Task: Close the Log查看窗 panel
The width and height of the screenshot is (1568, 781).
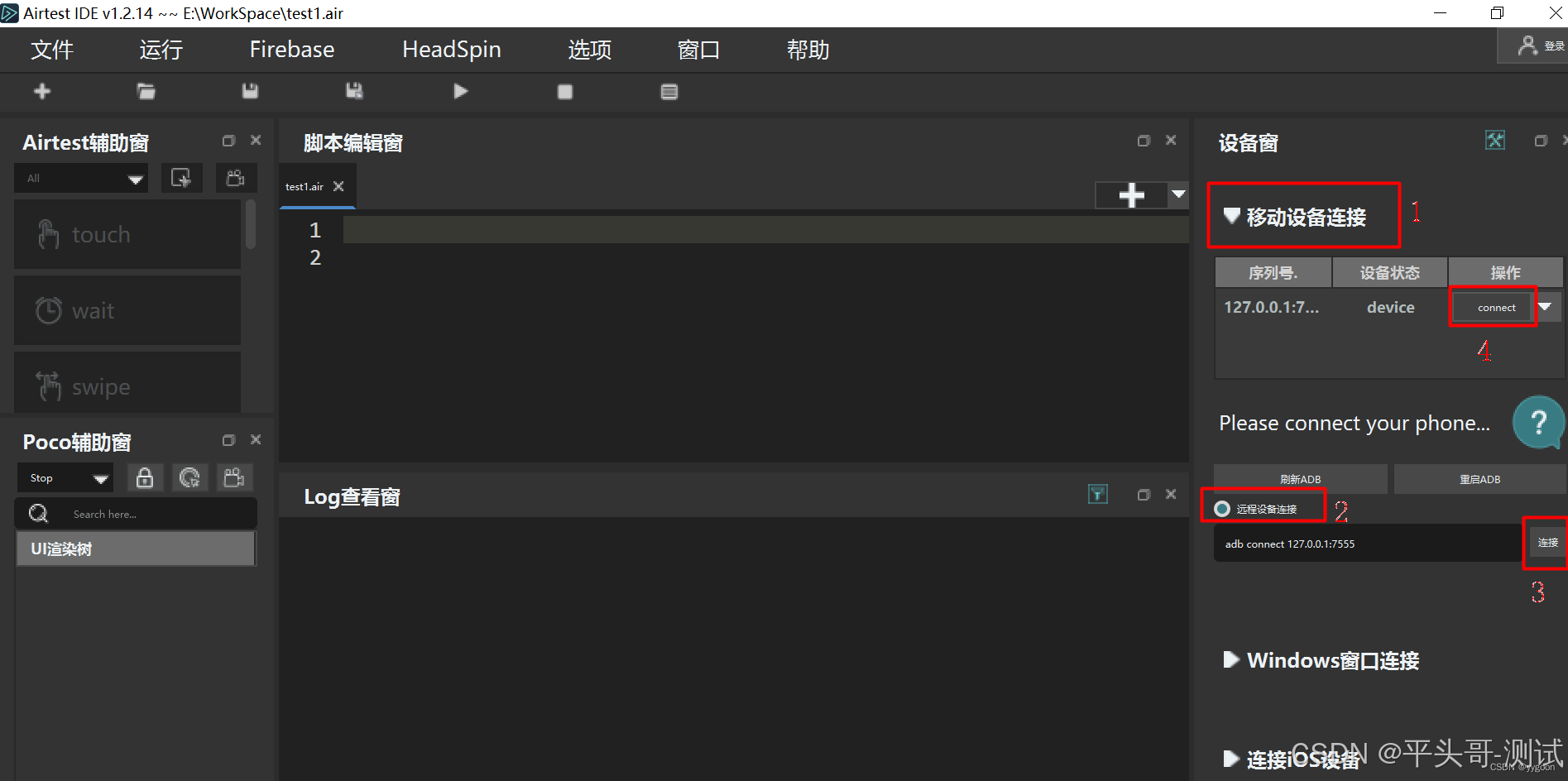Action: (x=1171, y=494)
